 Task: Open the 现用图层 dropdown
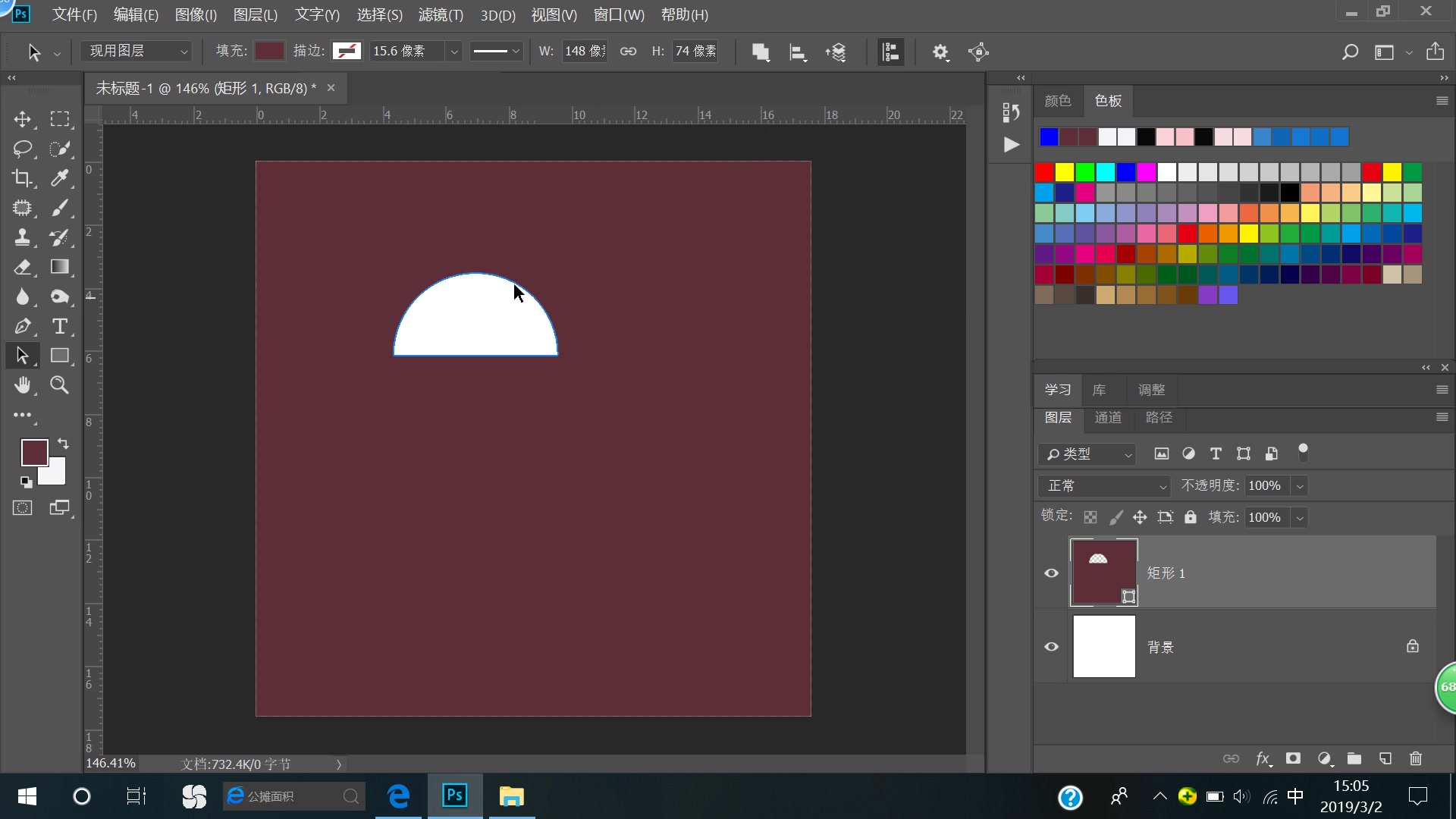point(136,51)
